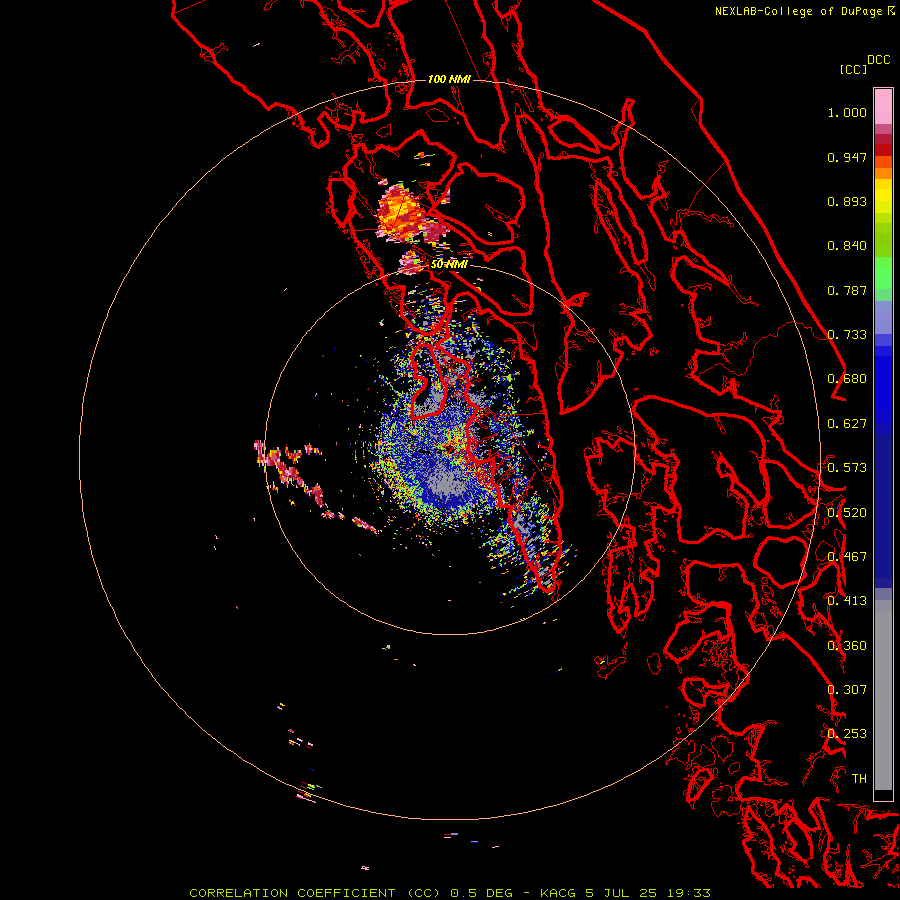Select the 0.840 scale value
Image resolution: width=900 pixels, height=900 pixels.
click(x=847, y=246)
